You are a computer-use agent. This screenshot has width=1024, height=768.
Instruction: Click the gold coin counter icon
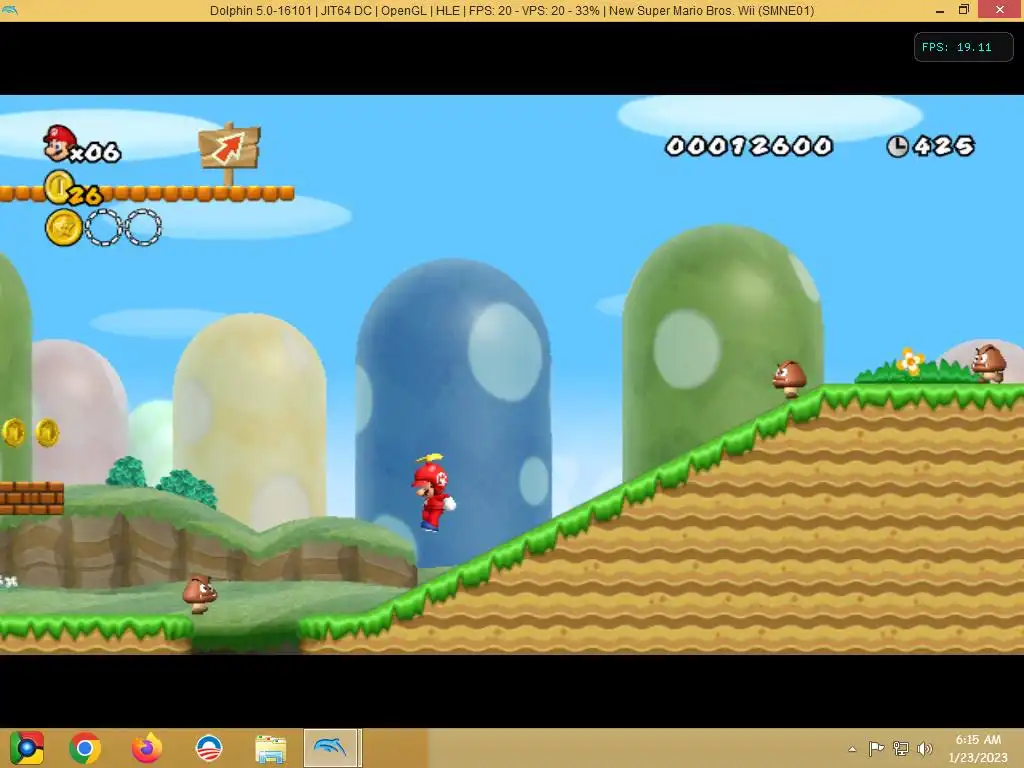click(58, 187)
